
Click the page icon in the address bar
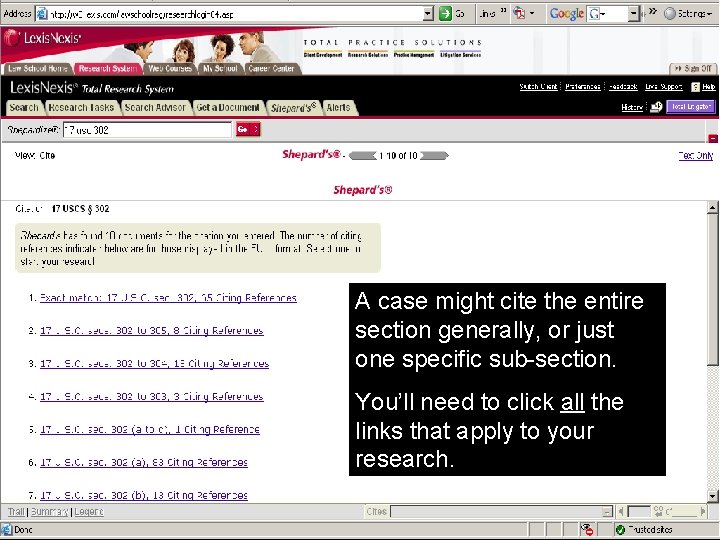coord(42,14)
